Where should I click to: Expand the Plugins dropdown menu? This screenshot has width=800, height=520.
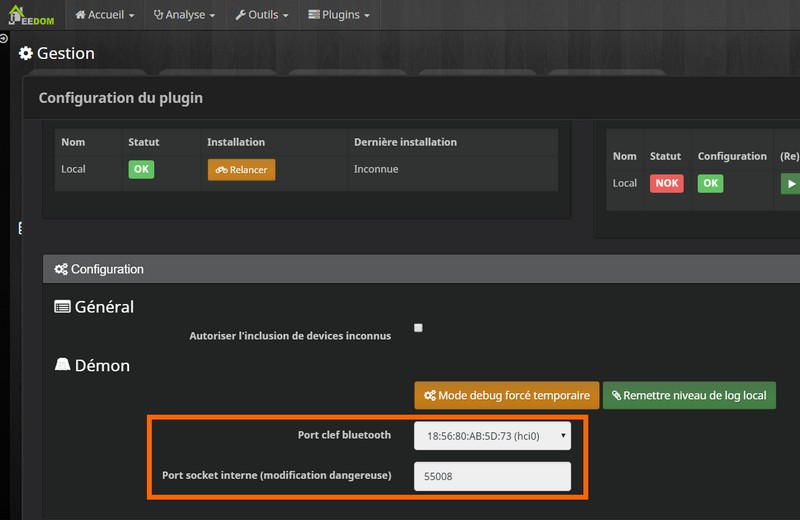point(339,15)
